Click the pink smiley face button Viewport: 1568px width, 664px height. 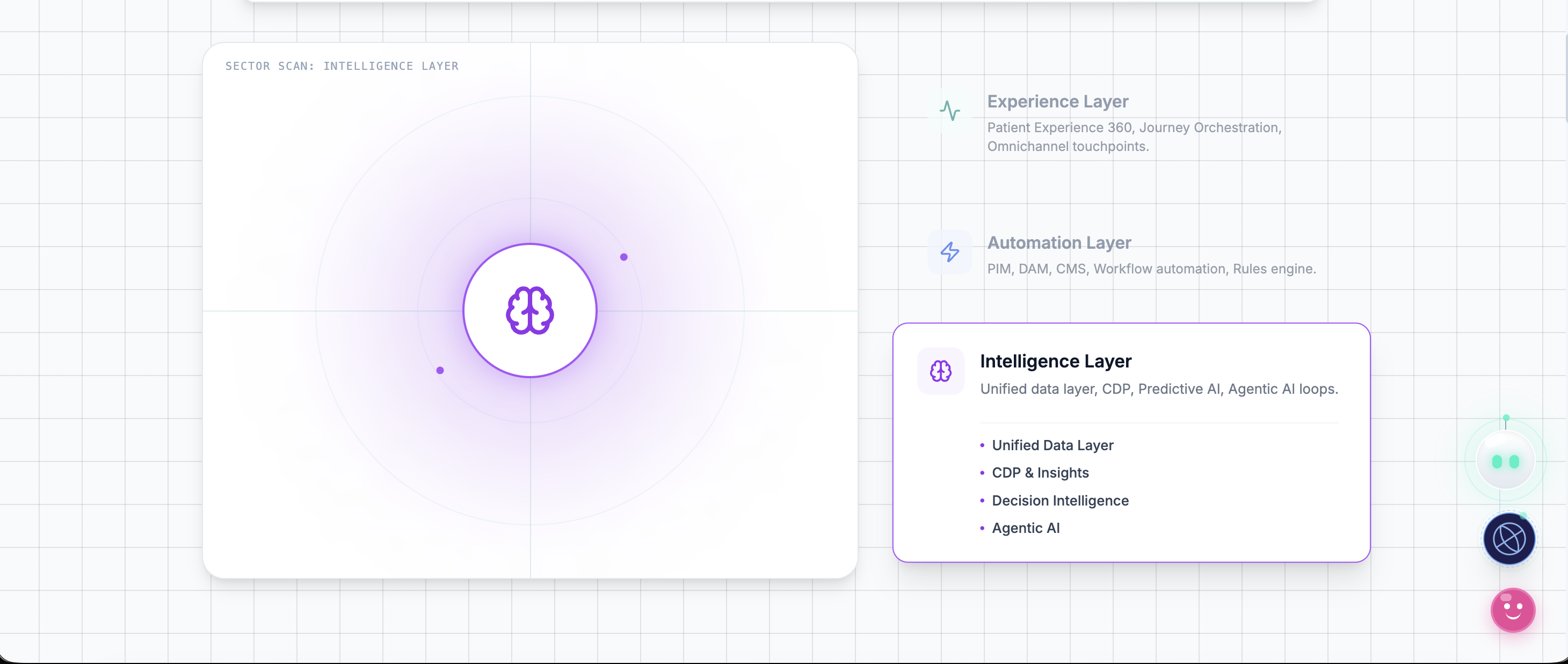1513,610
